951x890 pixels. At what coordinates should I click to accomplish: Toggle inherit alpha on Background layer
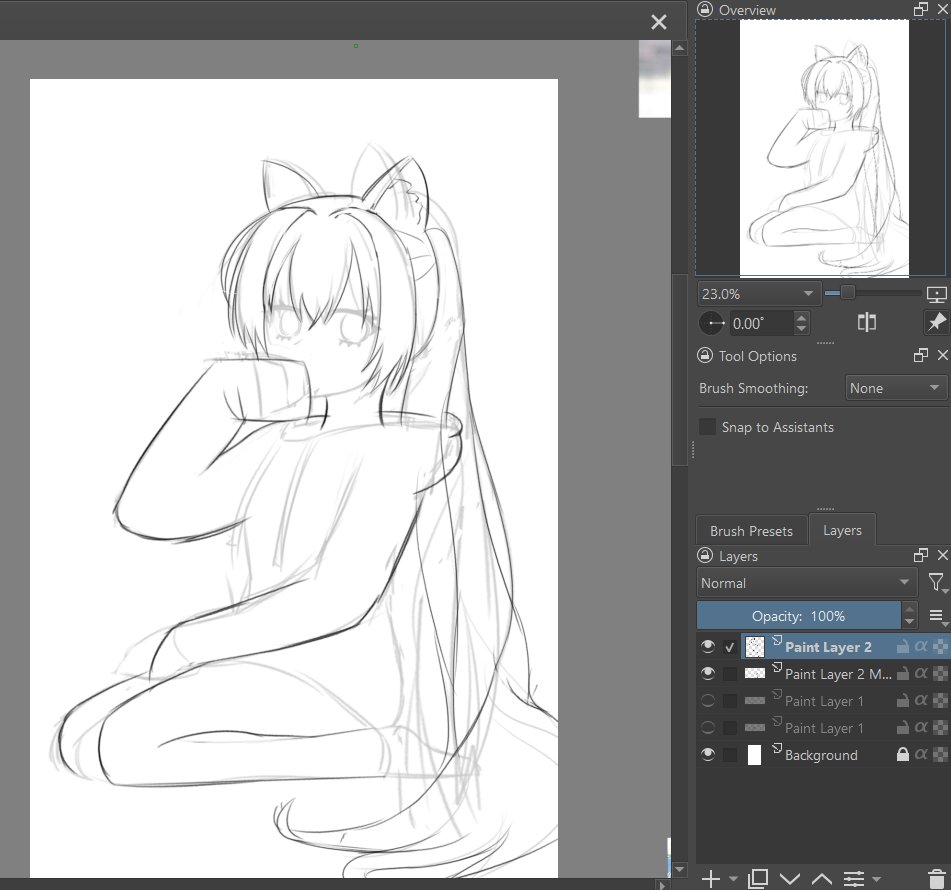click(x=921, y=754)
